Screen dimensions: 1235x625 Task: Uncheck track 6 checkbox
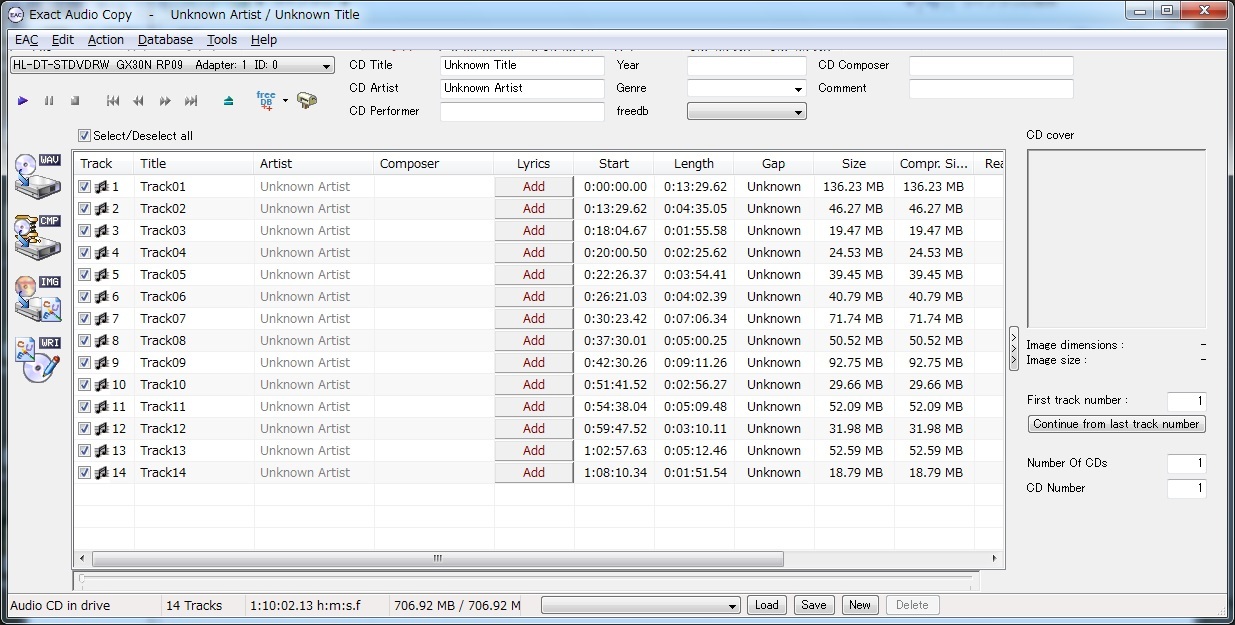coord(85,297)
